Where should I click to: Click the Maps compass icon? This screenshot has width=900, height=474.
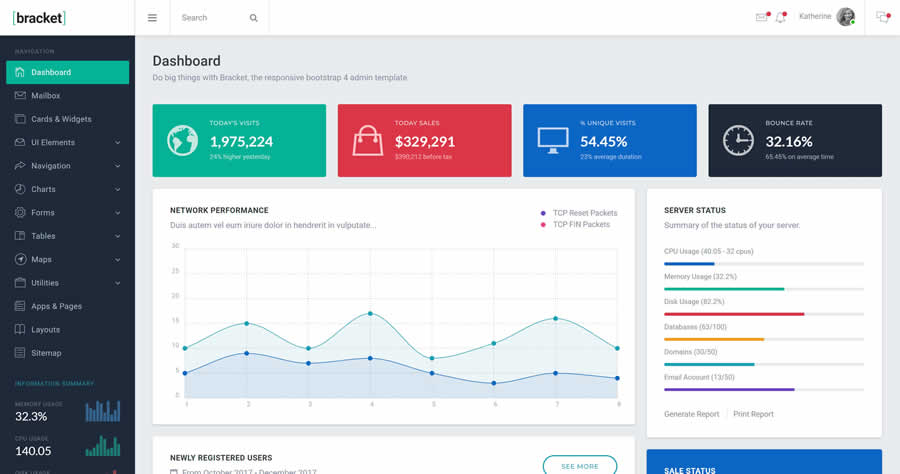[x=20, y=259]
